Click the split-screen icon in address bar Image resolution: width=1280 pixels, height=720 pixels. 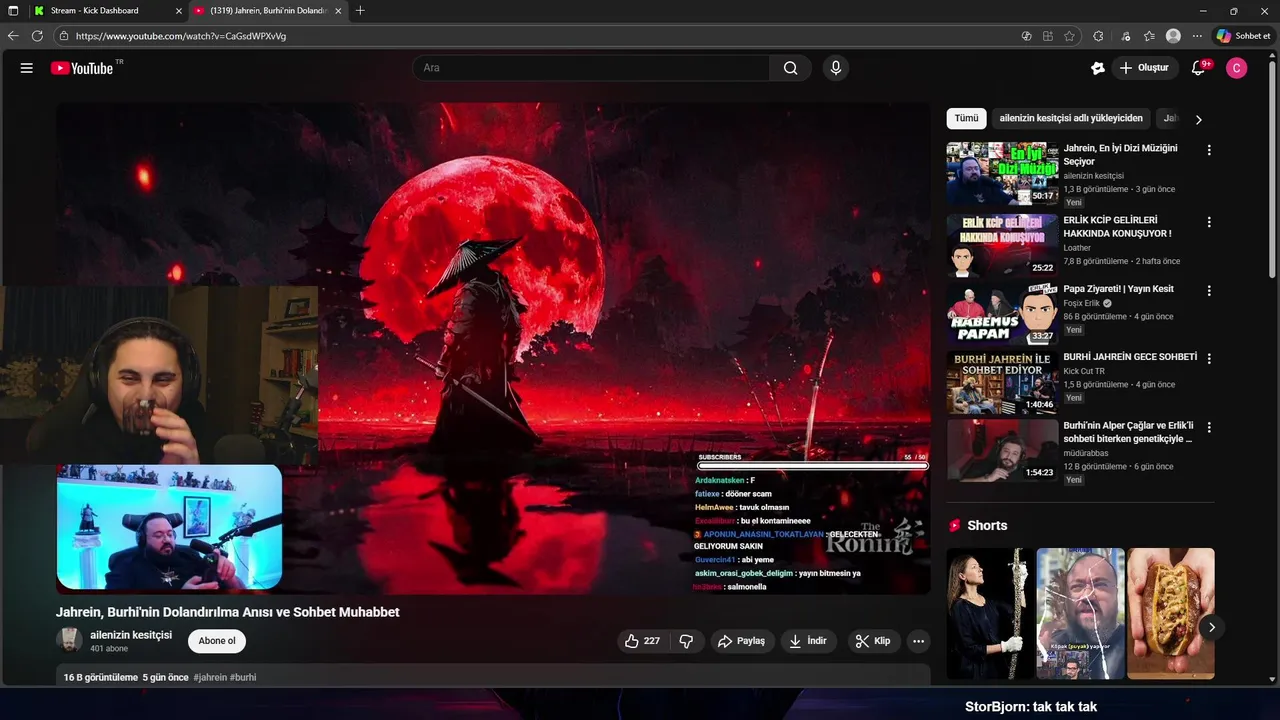coord(1048,36)
